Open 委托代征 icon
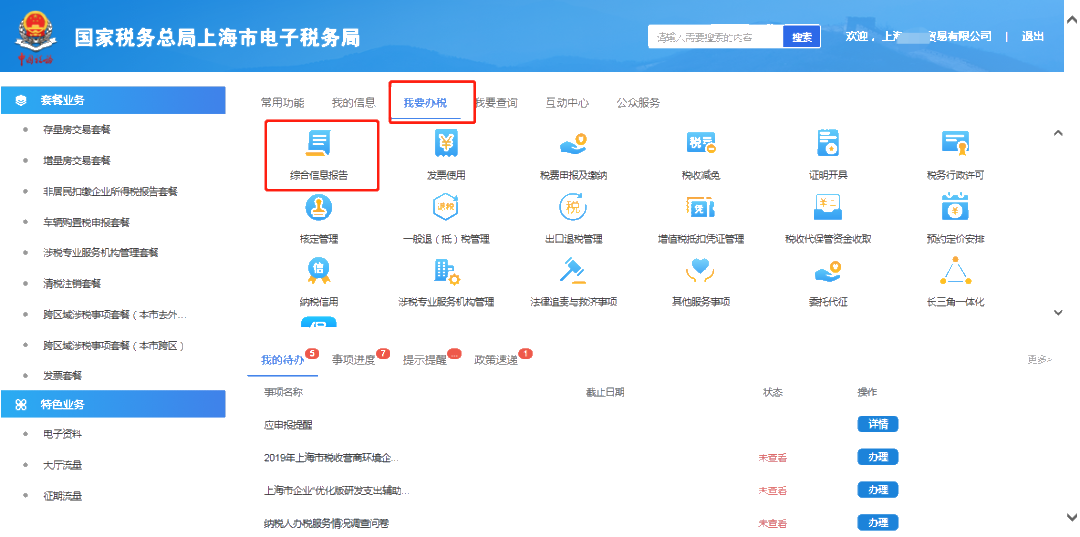 click(x=828, y=271)
